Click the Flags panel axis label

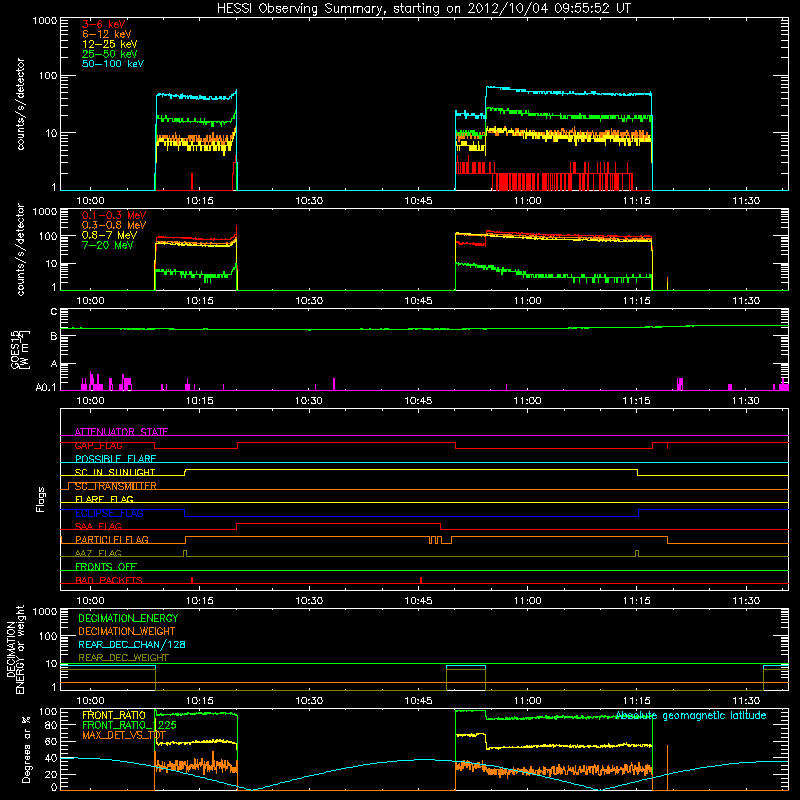41,499
